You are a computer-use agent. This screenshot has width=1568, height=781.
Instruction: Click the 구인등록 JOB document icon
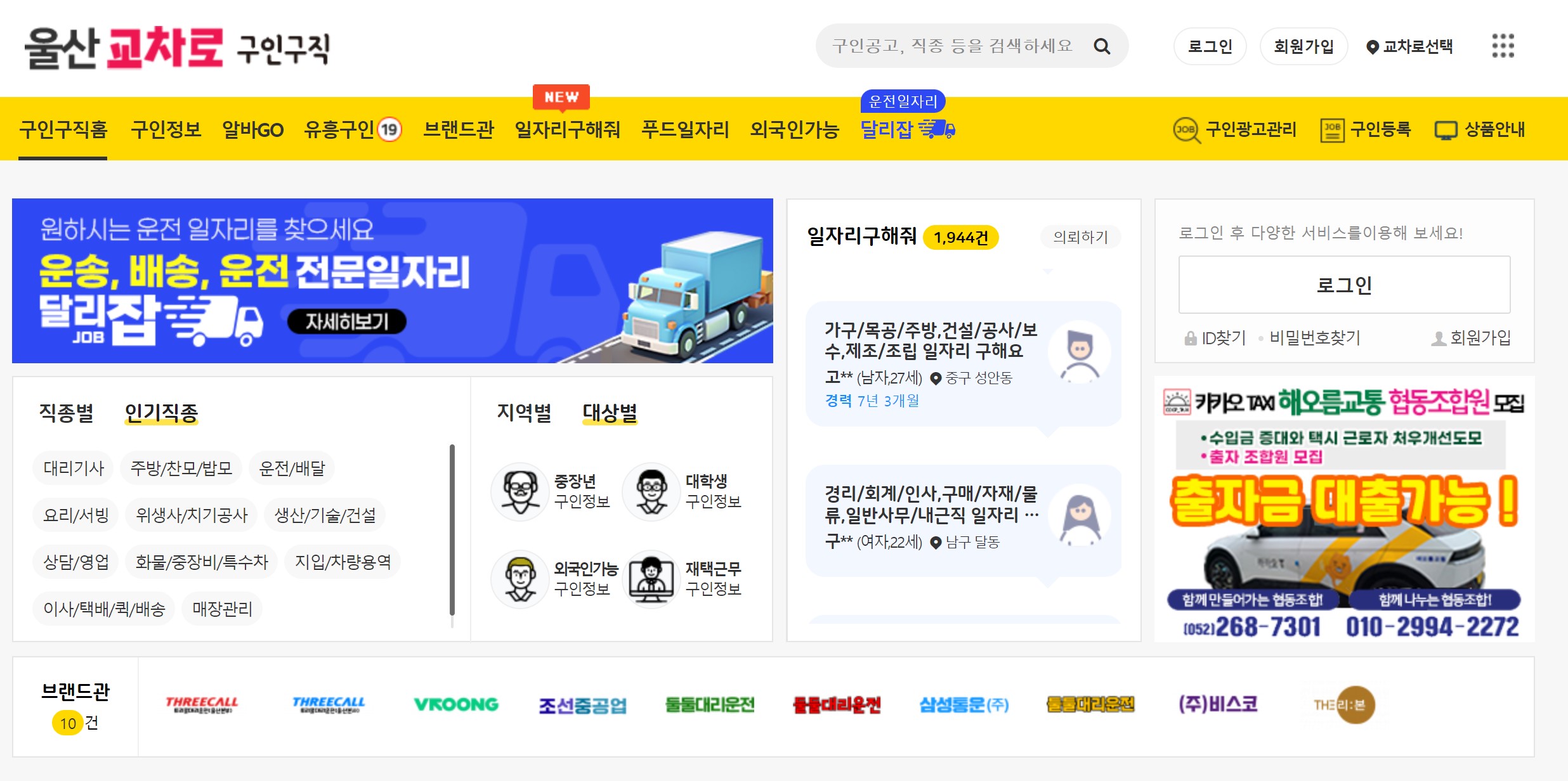tap(1331, 130)
